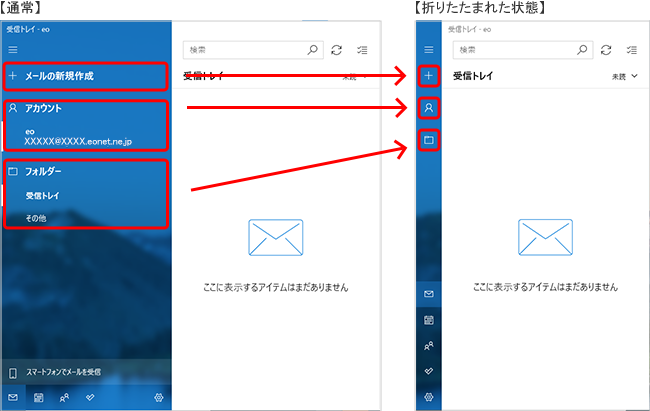Click hamburger menu in expanded Mail window
This screenshot has width=650, height=411.
point(13,50)
